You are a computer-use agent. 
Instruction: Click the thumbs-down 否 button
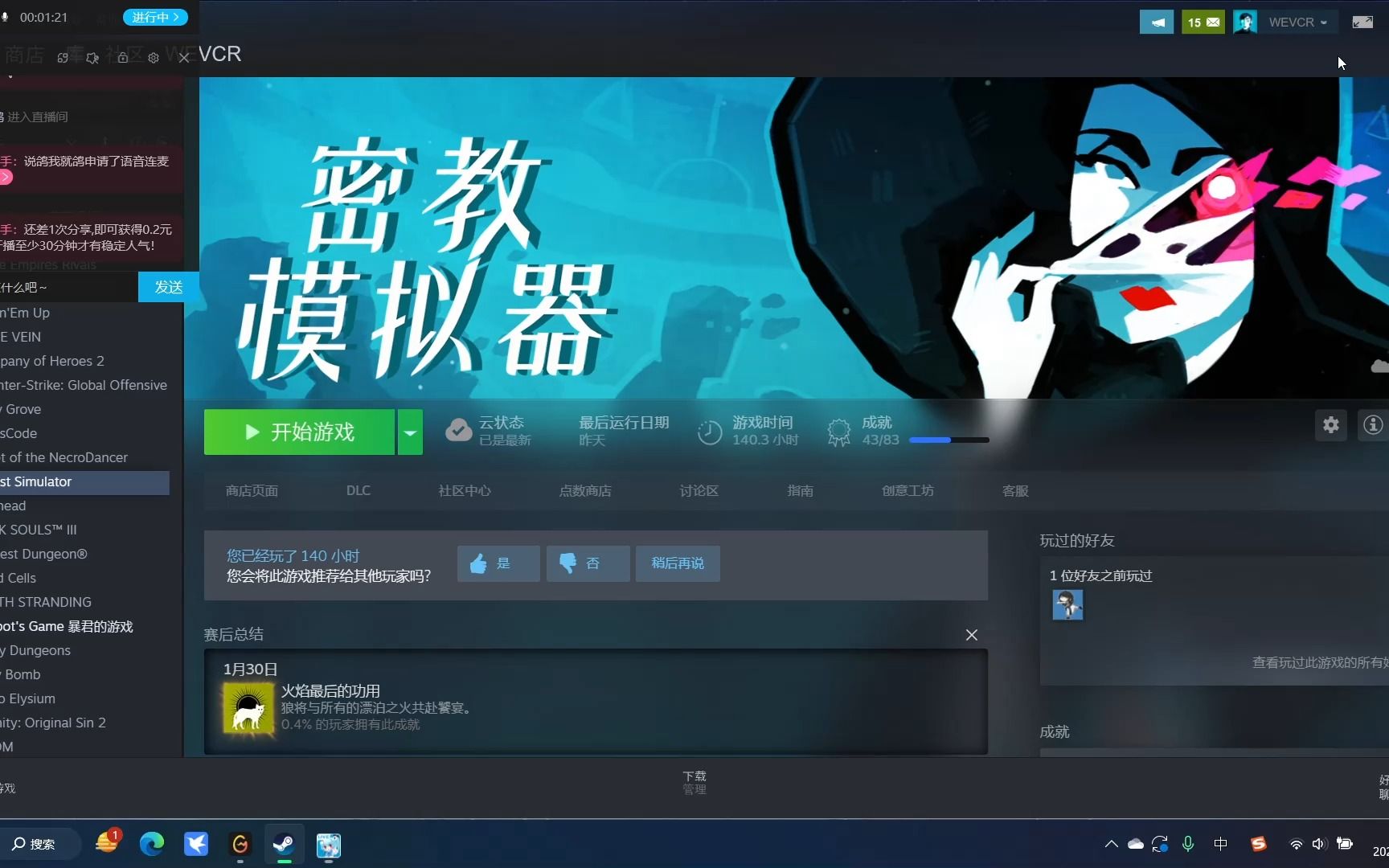point(588,563)
